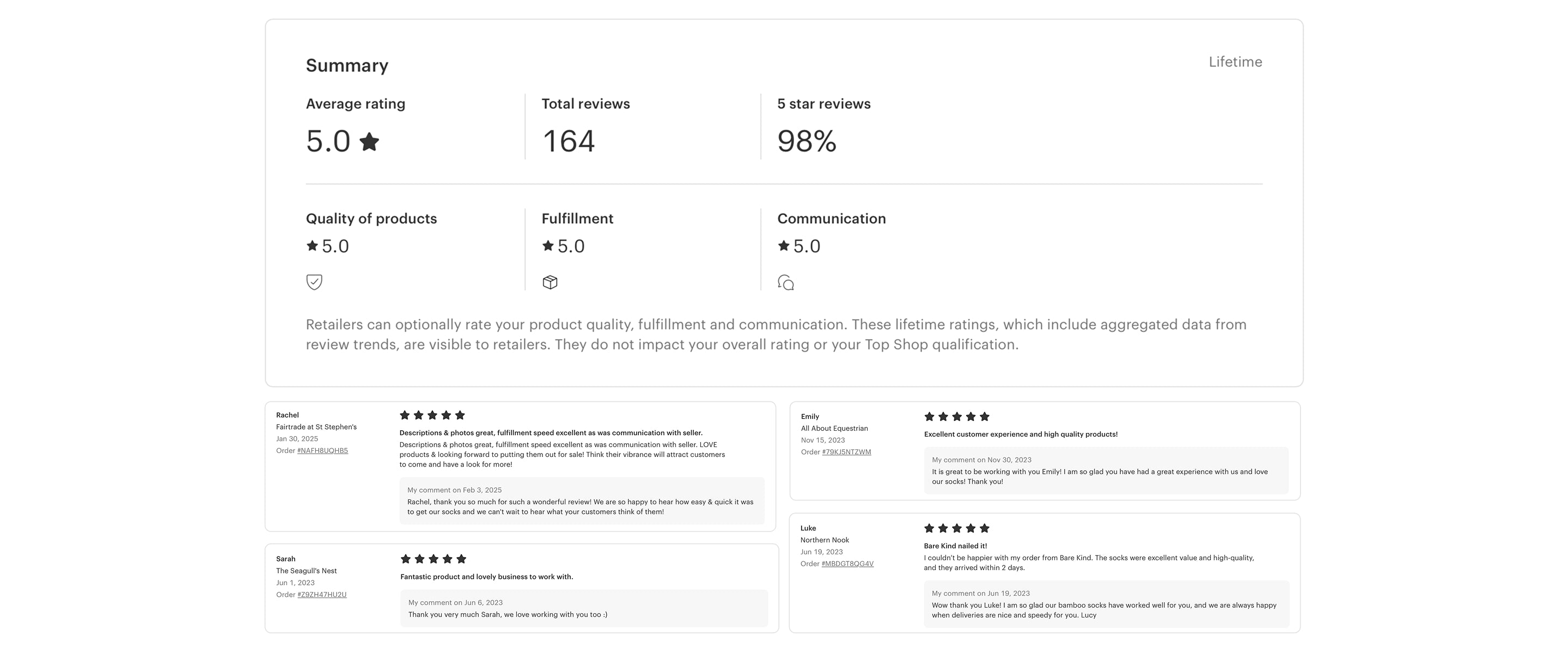Click the star next to Quality of products score
The image size is (1568, 648).
tap(312, 245)
